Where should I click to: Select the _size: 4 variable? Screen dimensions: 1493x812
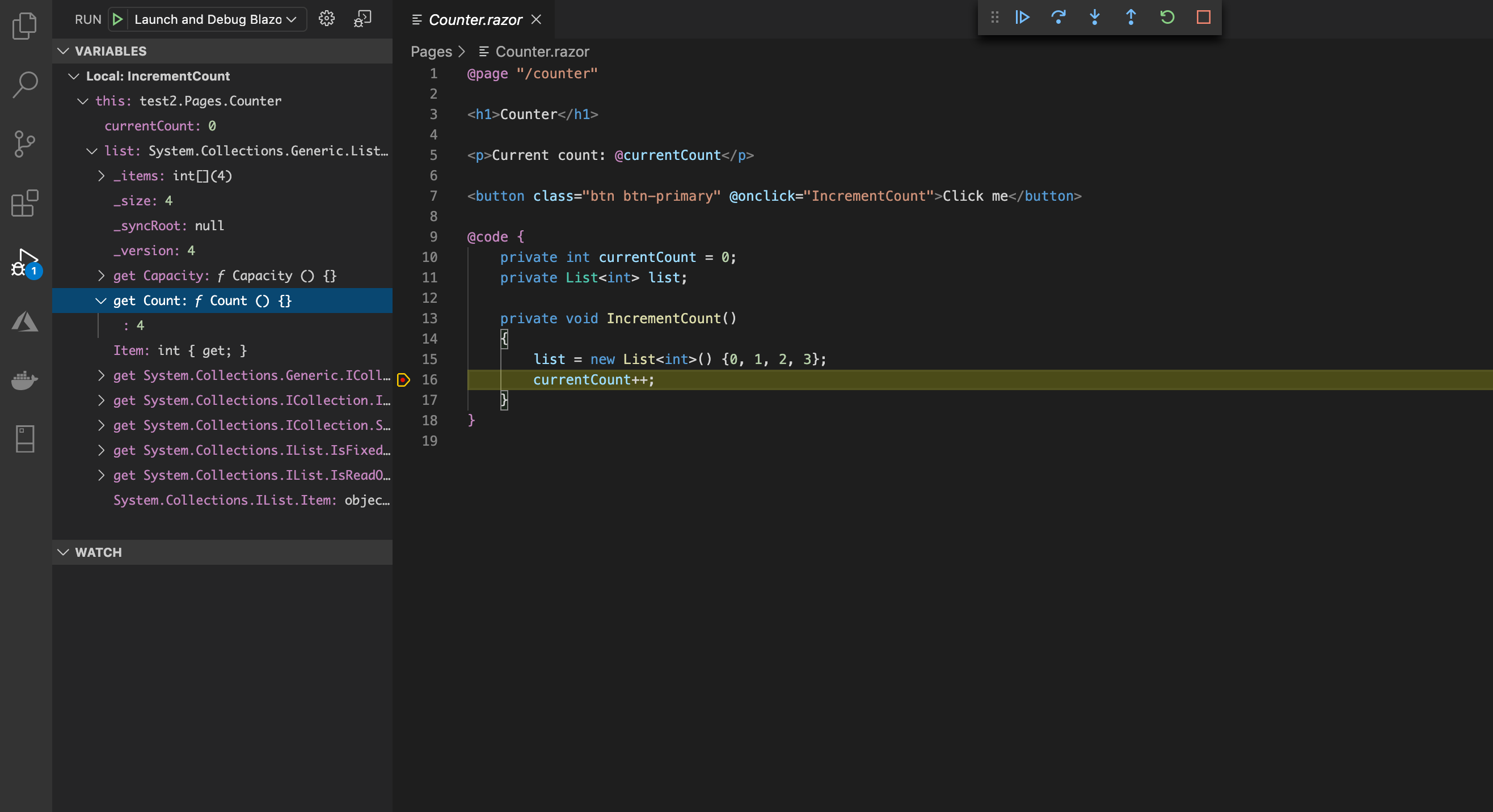[222, 200]
